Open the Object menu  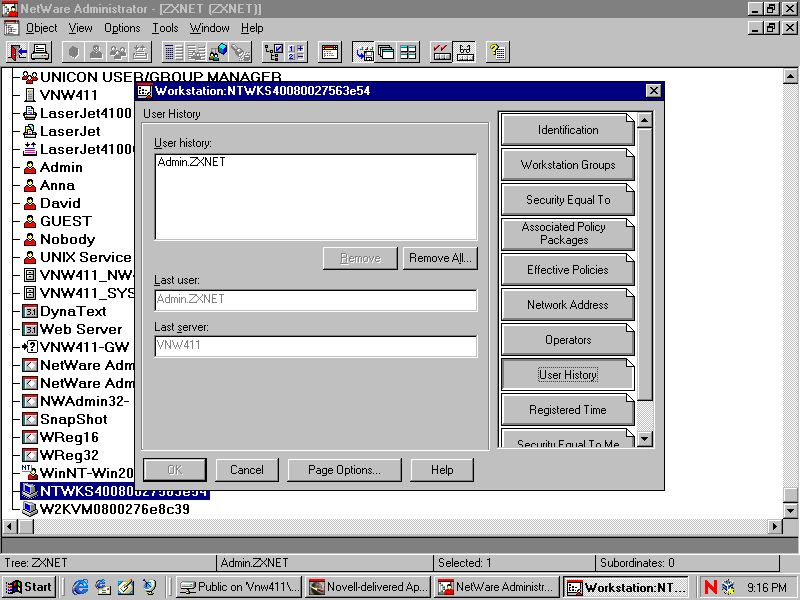(x=41, y=28)
